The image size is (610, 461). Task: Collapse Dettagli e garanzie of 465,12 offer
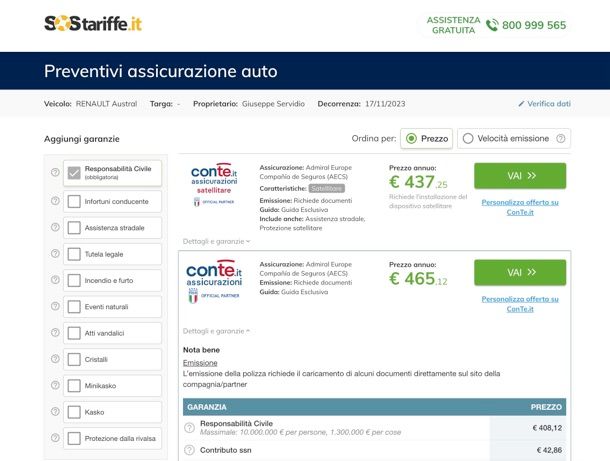(x=216, y=331)
